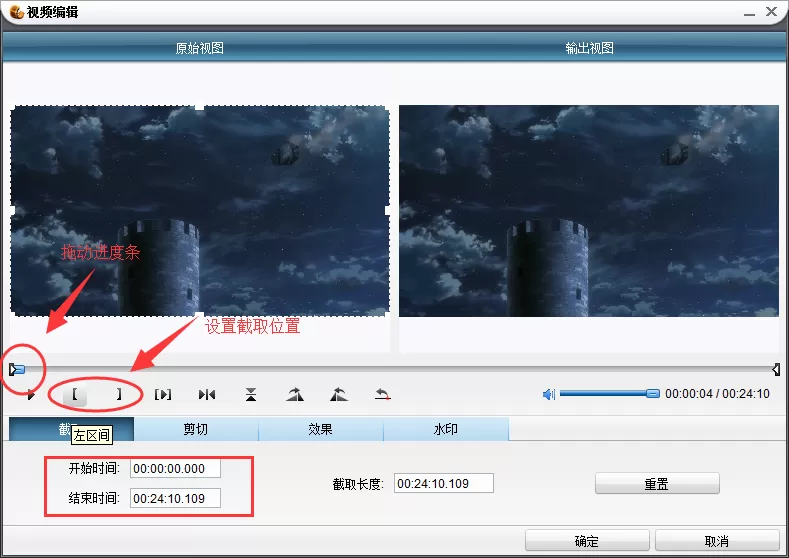
Task: Set the left interval bracket marker
Action: (75, 394)
